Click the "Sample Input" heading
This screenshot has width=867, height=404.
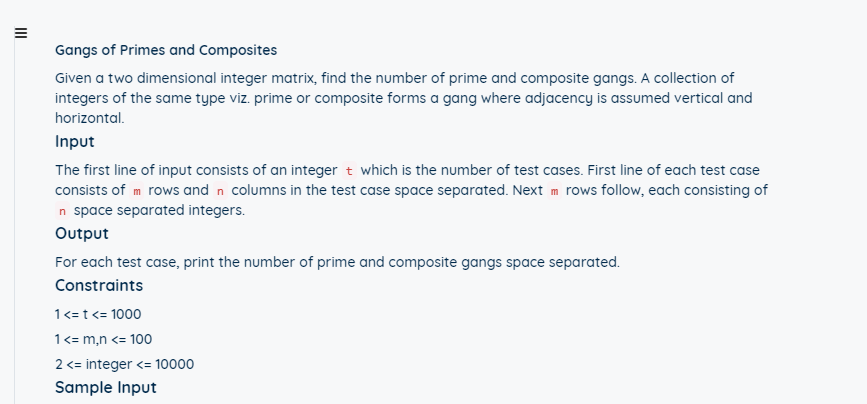tap(106, 388)
